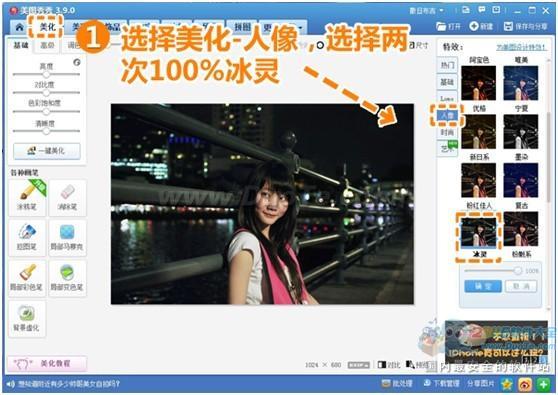The image size is (558, 395).
Task: Open the 高级 adjustment sub-tab
Action: click(47, 45)
